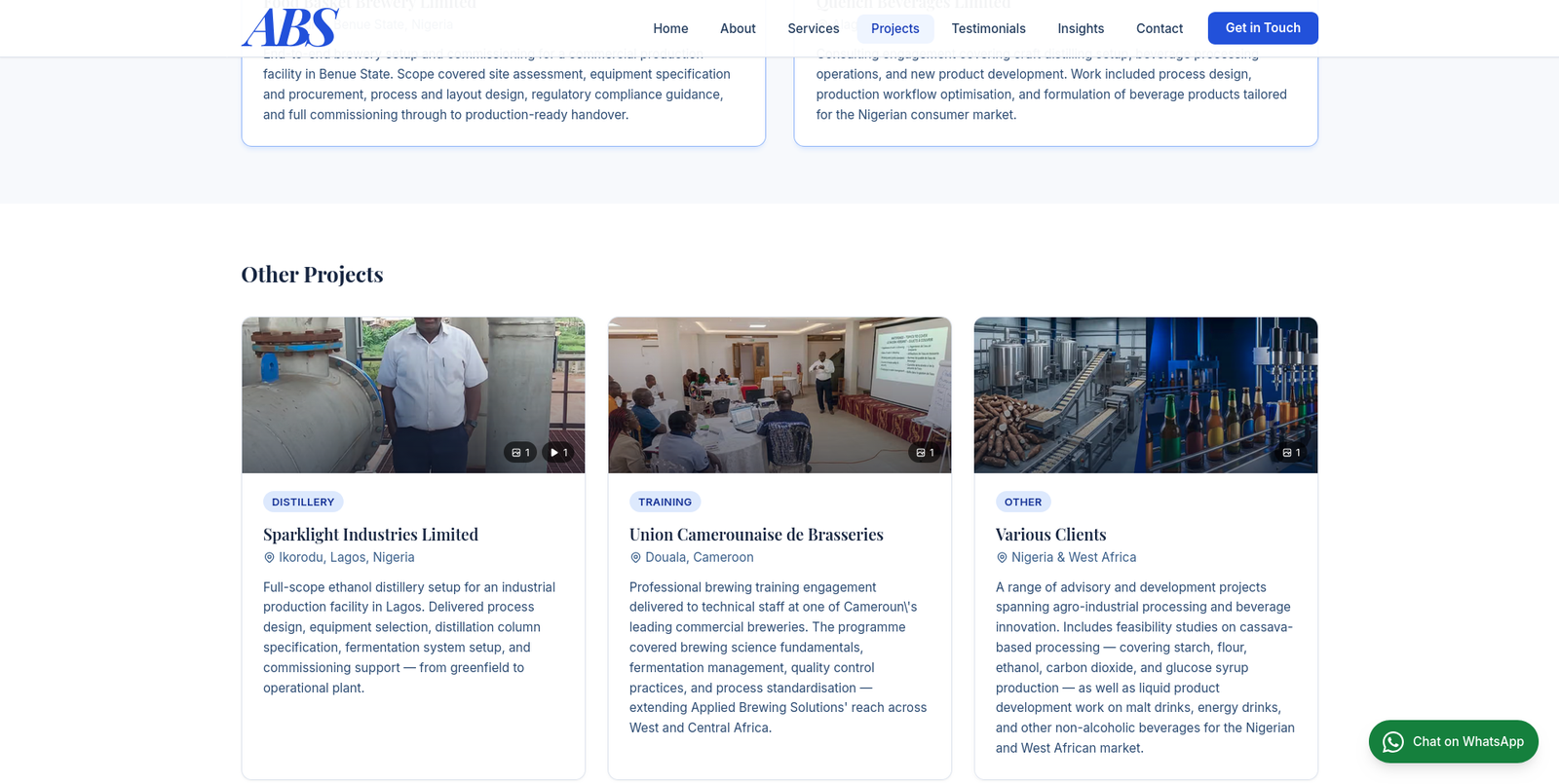Click the 'Other Projects' heading
1559x784 pixels.
pyautogui.click(x=312, y=275)
